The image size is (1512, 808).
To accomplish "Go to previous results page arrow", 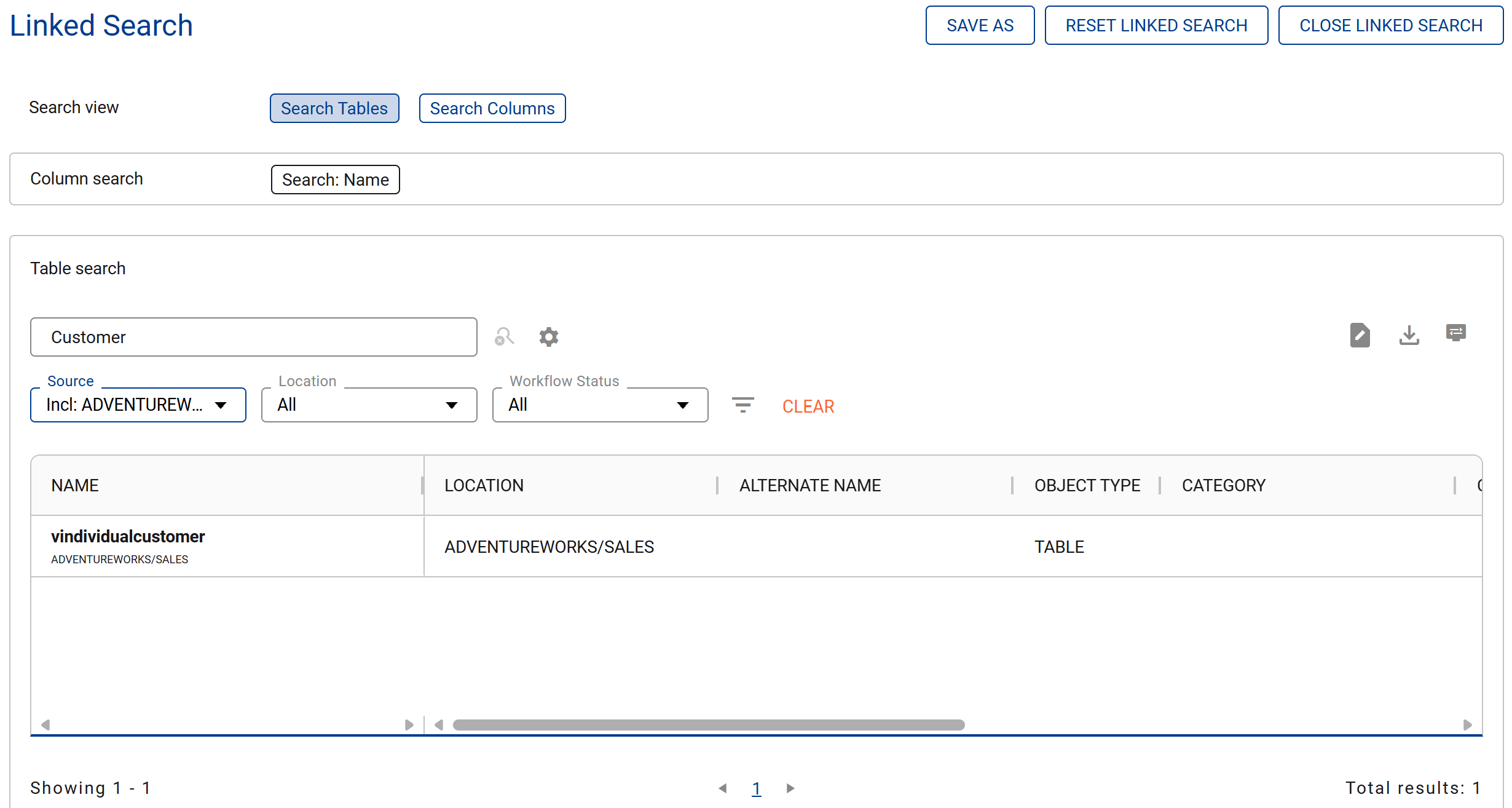I will (723, 788).
